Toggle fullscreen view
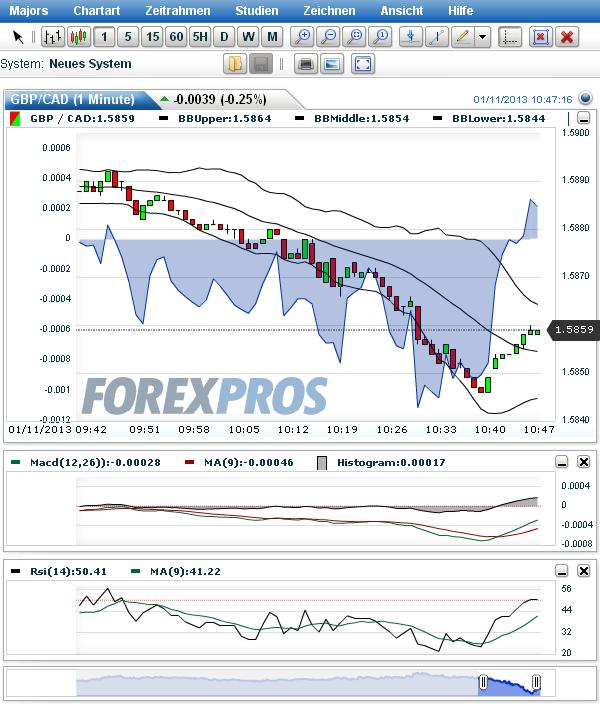Viewport: 600px width, 709px height. tap(363, 64)
